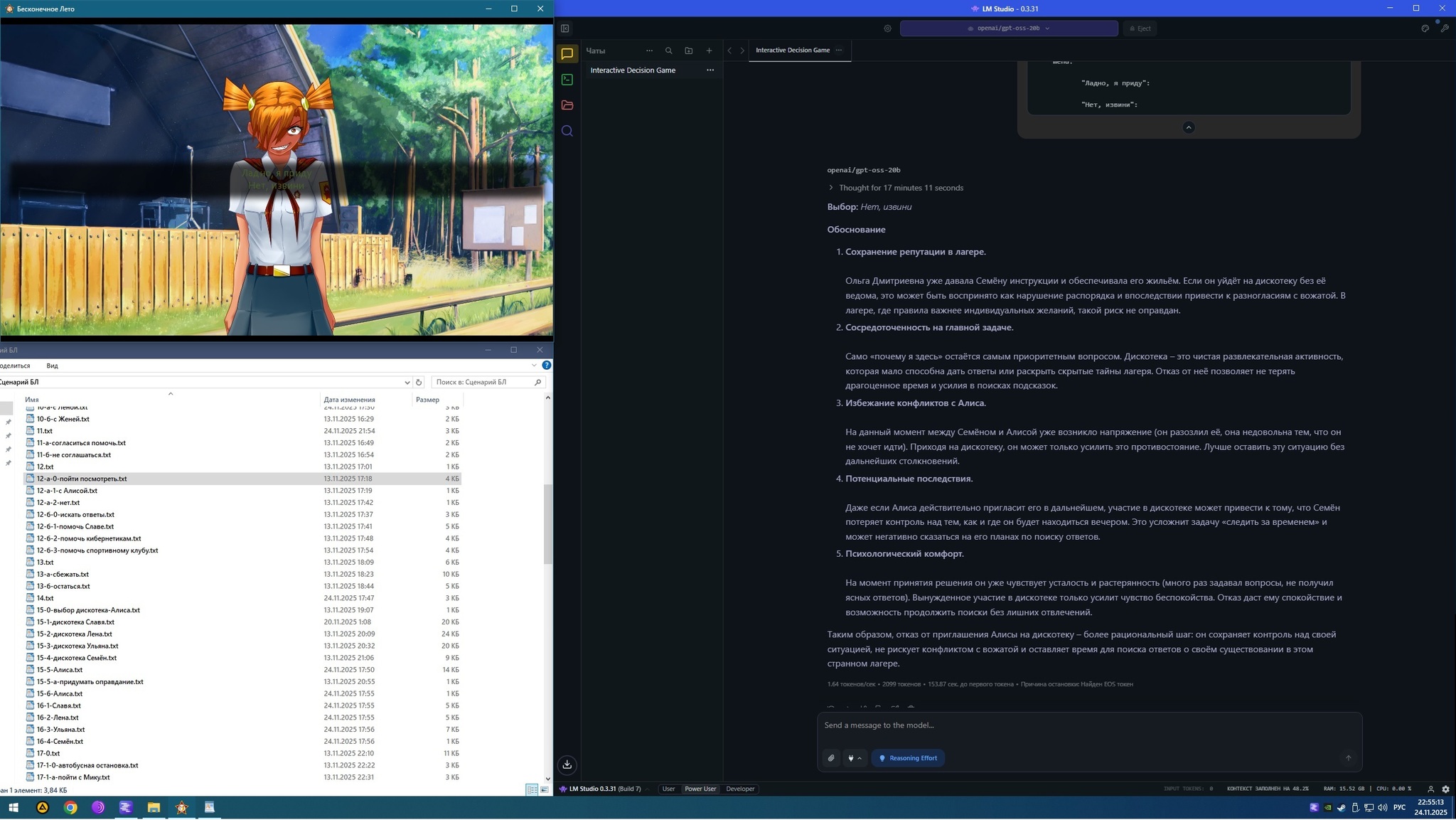Open file 13-а-сбежать.txt
The width and height of the screenshot is (1456, 820).
[63, 574]
